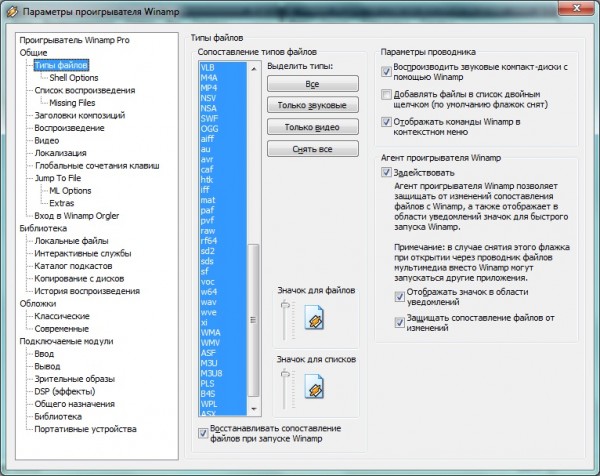
Task: Click the 'Только видео' button
Action: coord(313,127)
